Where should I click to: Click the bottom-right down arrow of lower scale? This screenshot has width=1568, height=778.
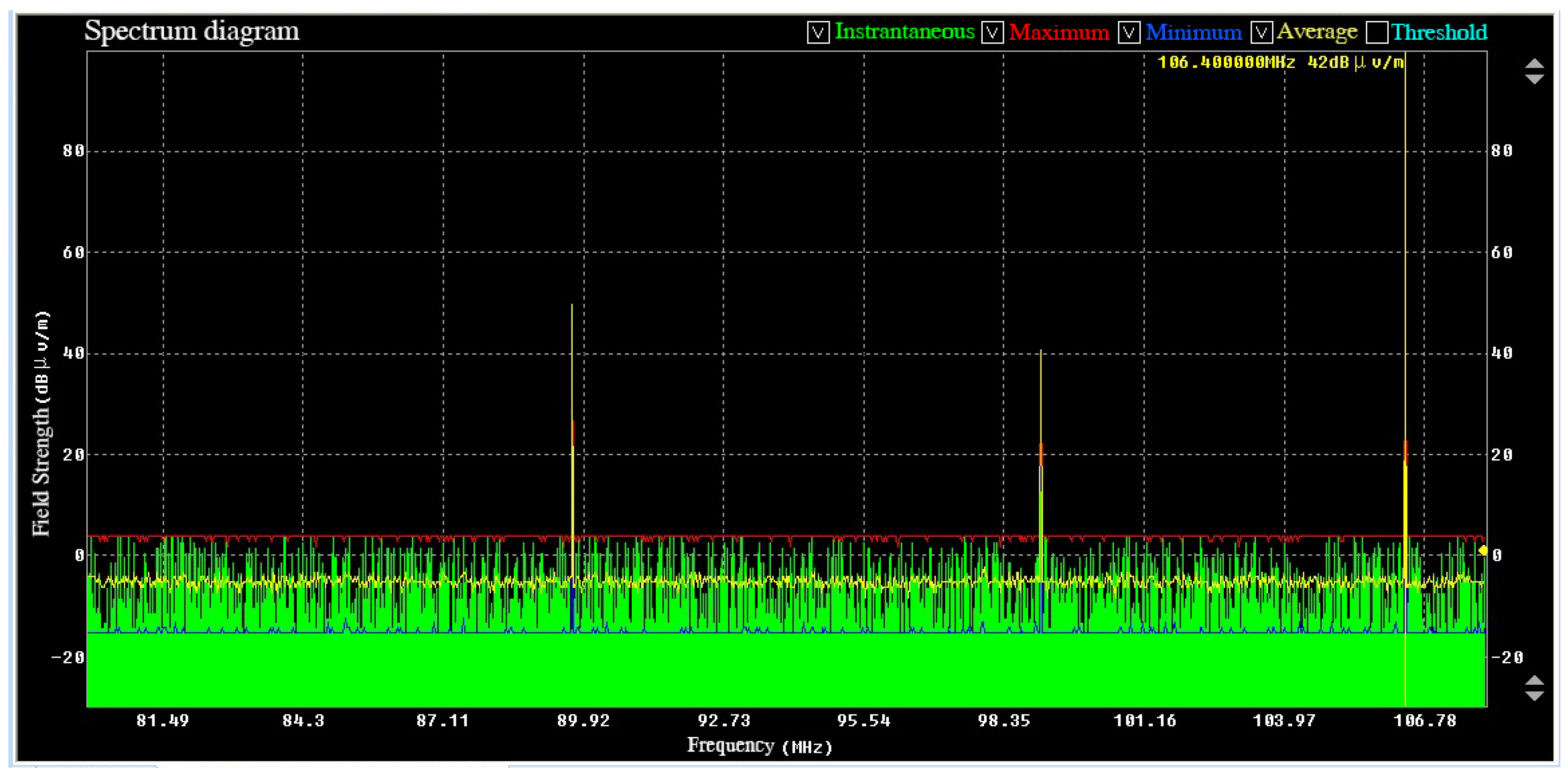[x=1534, y=695]
